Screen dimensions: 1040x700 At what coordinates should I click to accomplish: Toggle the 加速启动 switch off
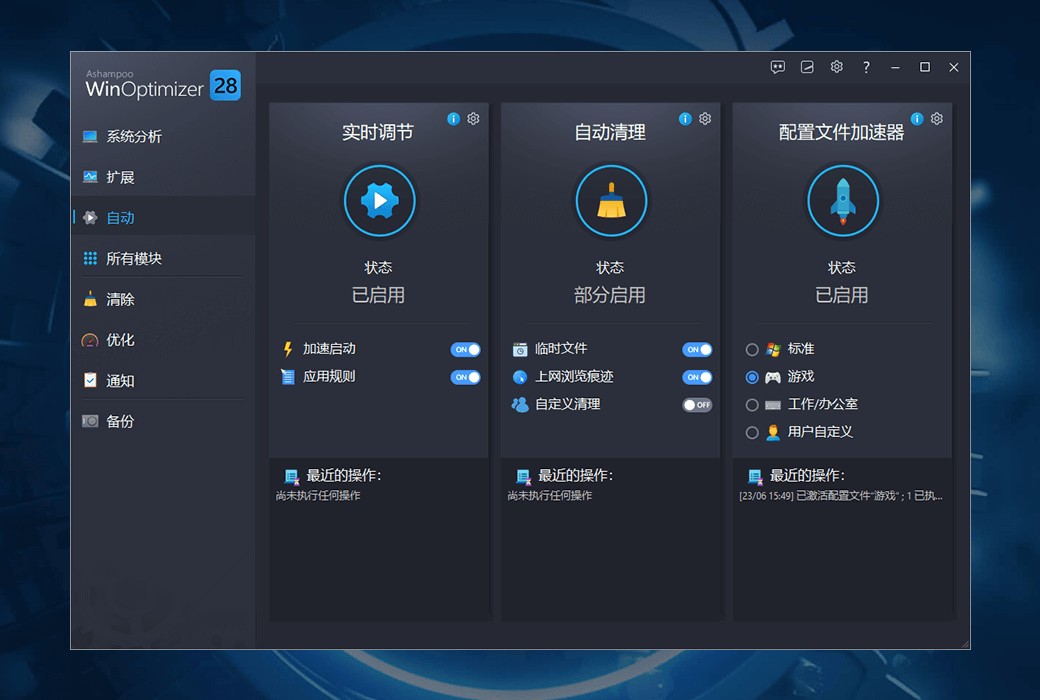click(465, 350)
